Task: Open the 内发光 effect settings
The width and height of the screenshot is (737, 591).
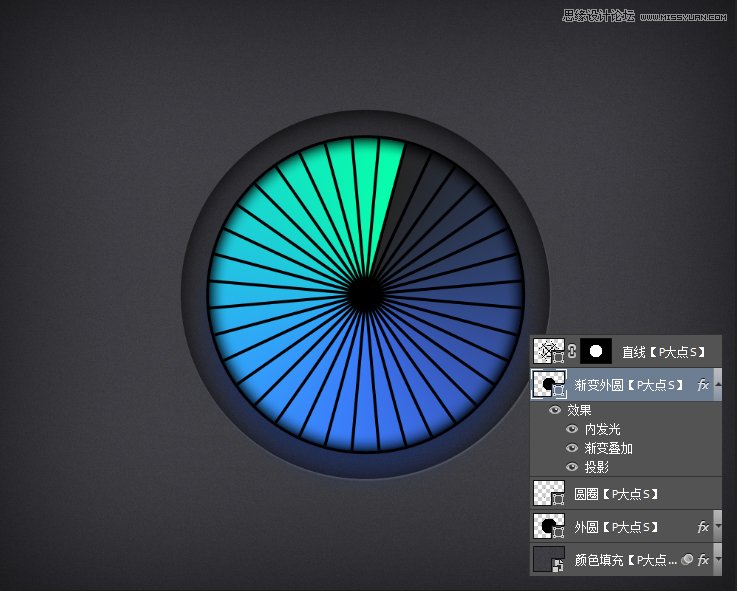Action: 603,429
